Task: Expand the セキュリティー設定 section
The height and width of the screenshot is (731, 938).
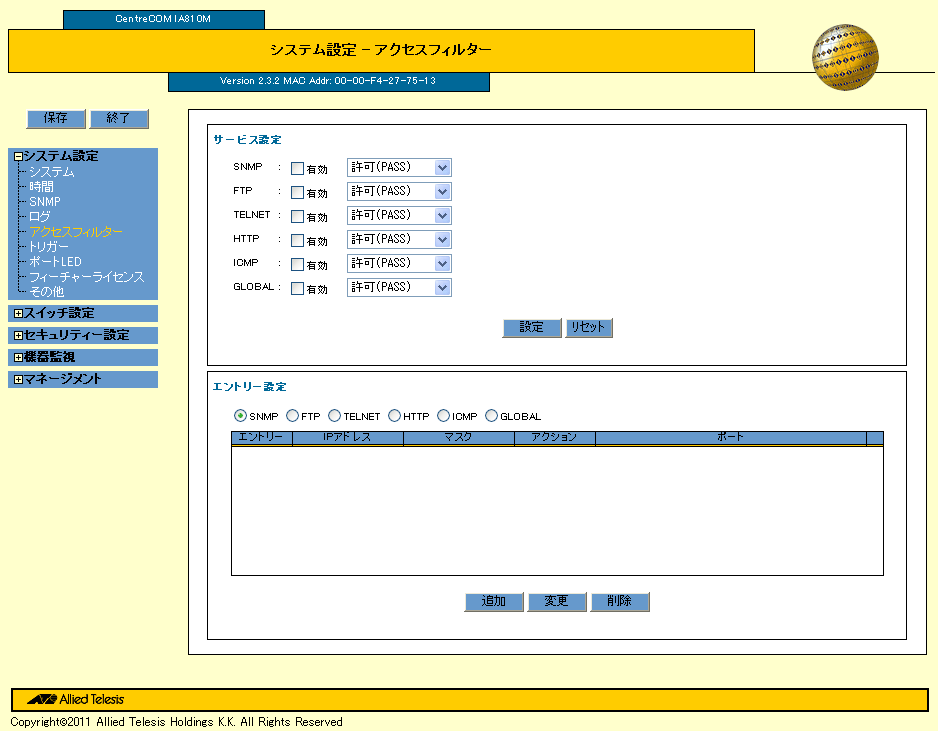Action: click(x=18, y=336)
